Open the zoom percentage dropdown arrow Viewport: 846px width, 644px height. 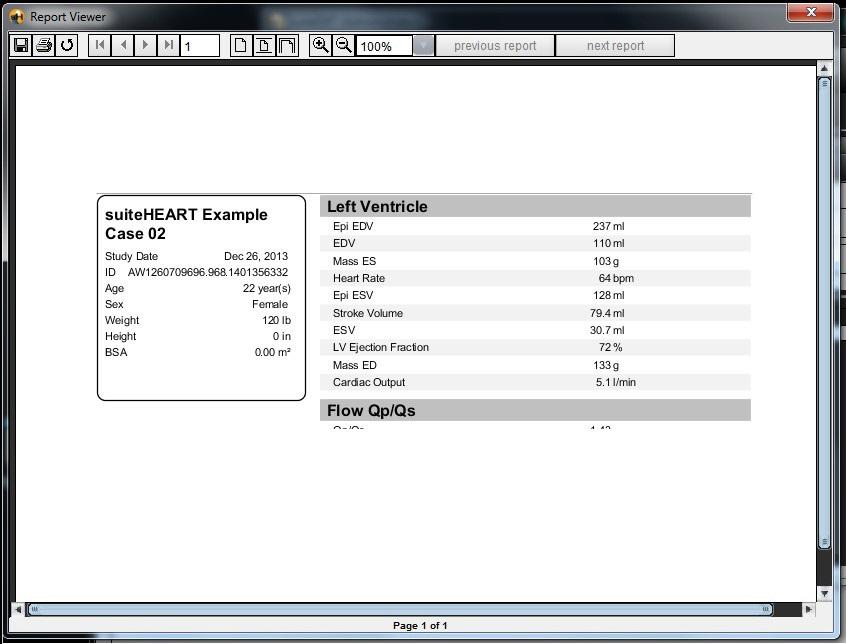click(x=424, y=46)
